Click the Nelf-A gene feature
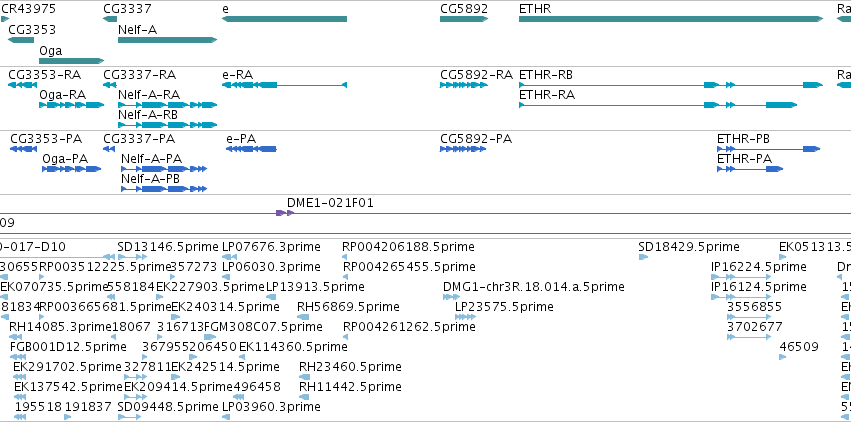The width and height of the screenshot is (851, 422). tap(168, 40)
